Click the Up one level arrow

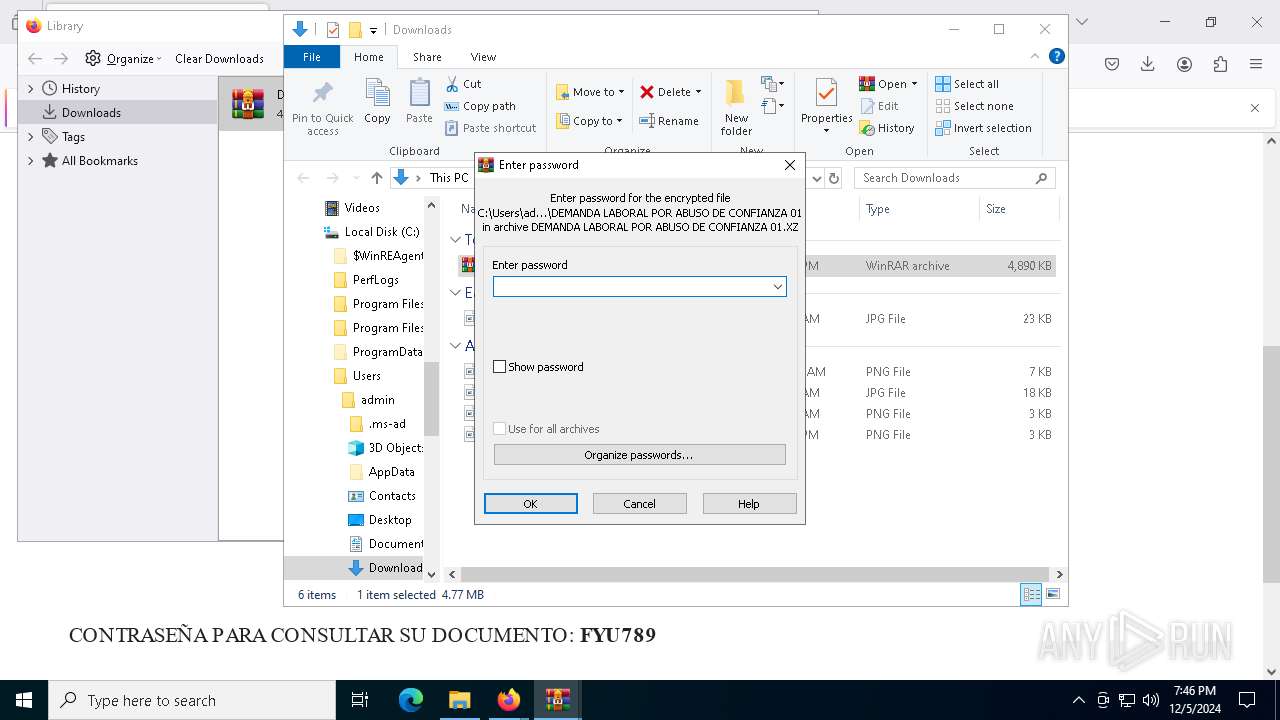tap(376, 178)
